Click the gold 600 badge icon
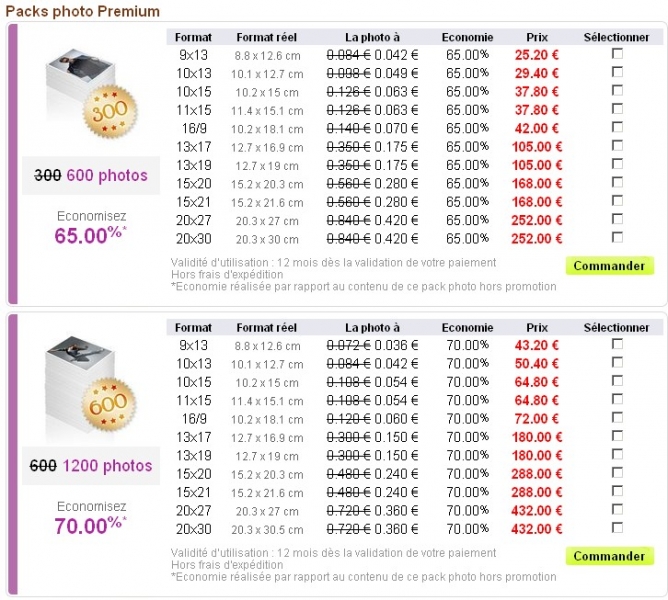Image resolution: width=668 pixels, height=600 pixels. (x=109, y=404)
